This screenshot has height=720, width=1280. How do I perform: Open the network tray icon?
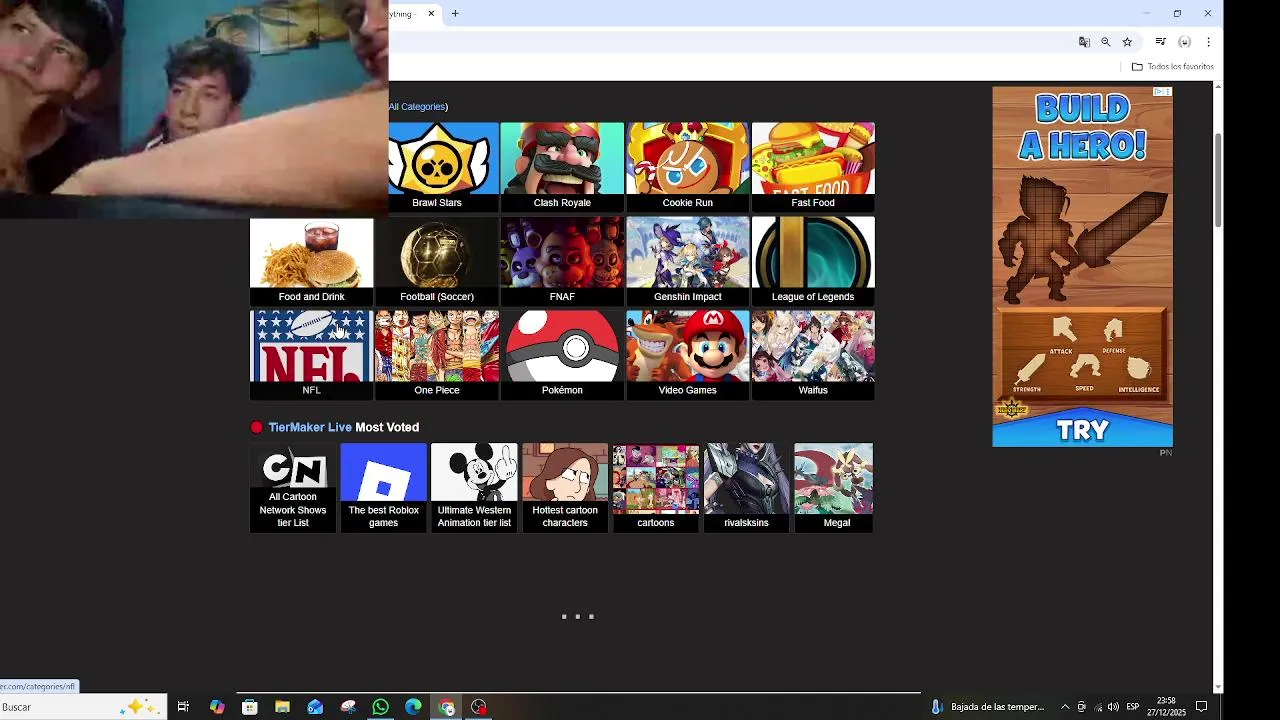(x=1098, y=707)
